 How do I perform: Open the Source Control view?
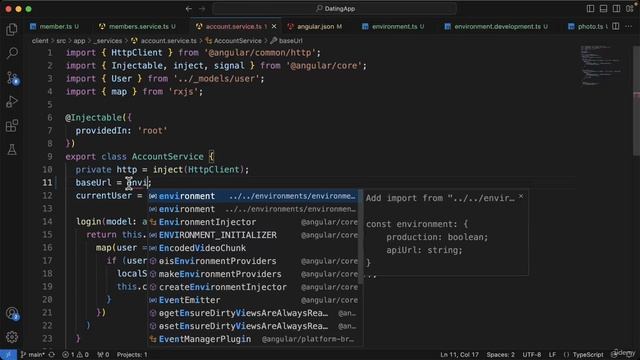(x=12, y=78)
